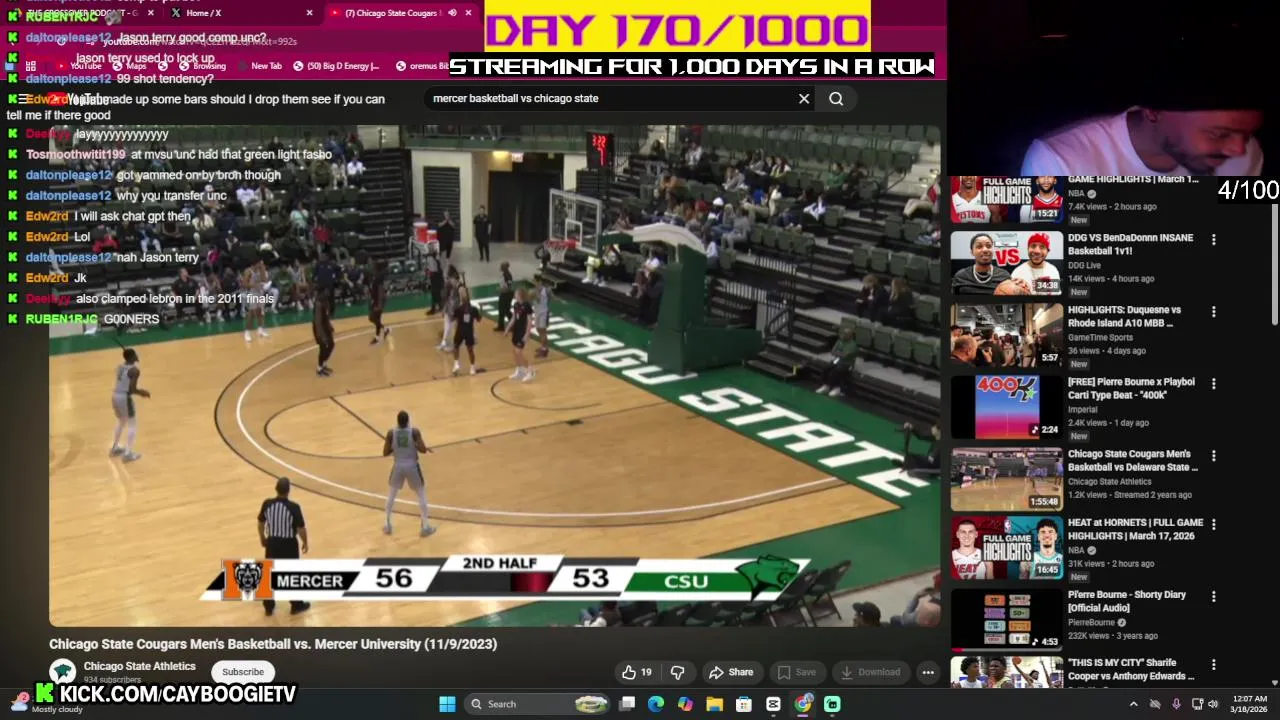The width and height of the screenshot is (1280, 720).
Task: Open the weather widget showing Mostly cloudy
Action: coord(45,704)
